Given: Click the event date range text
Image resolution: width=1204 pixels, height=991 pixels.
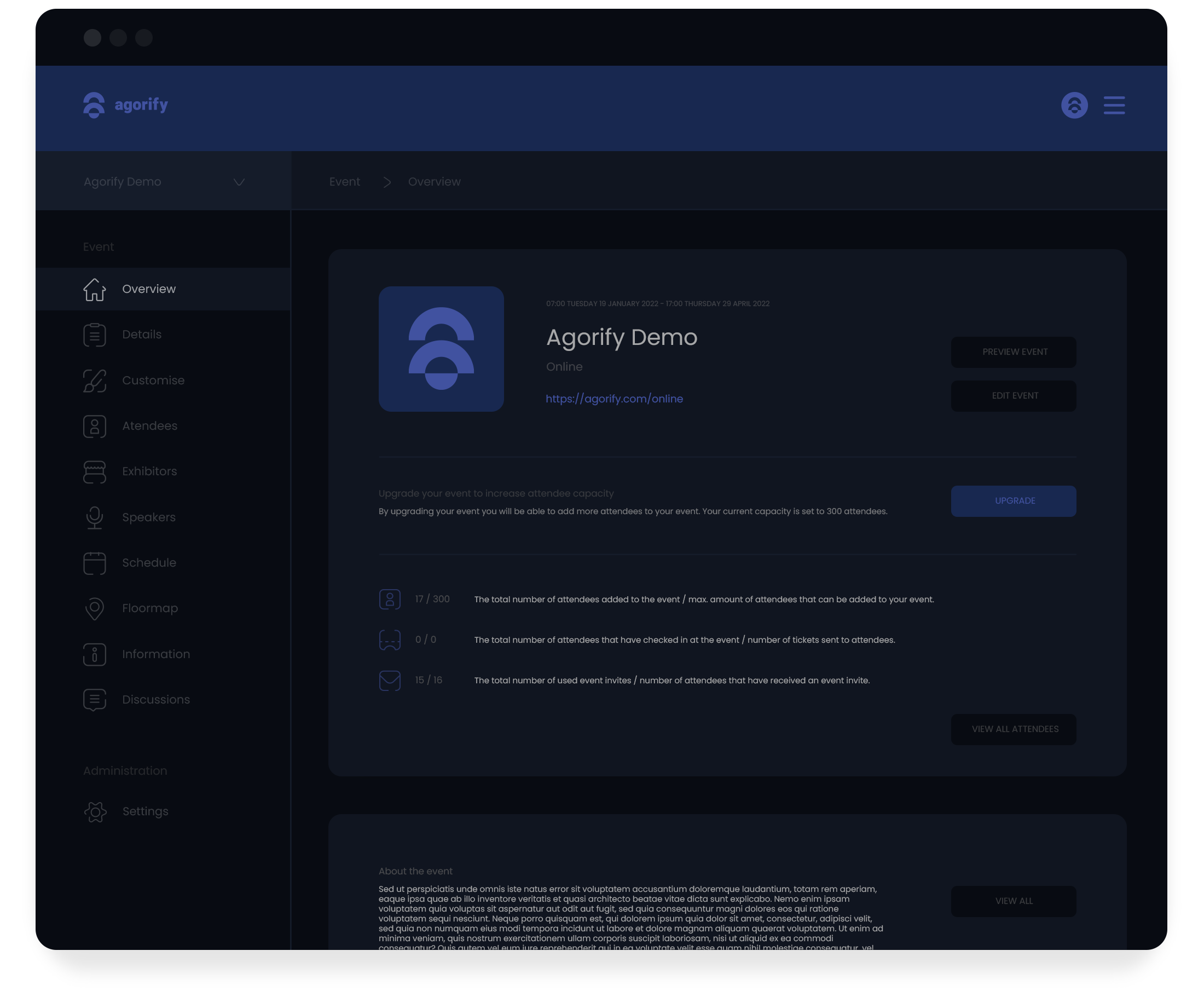Looking at the screenshot, I should (x=657, y=304).
